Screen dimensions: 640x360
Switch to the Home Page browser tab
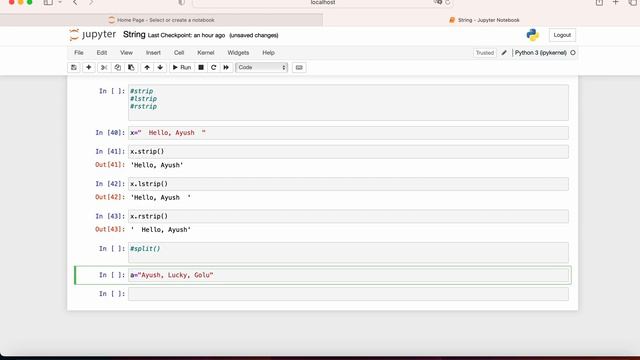point(161,20)
